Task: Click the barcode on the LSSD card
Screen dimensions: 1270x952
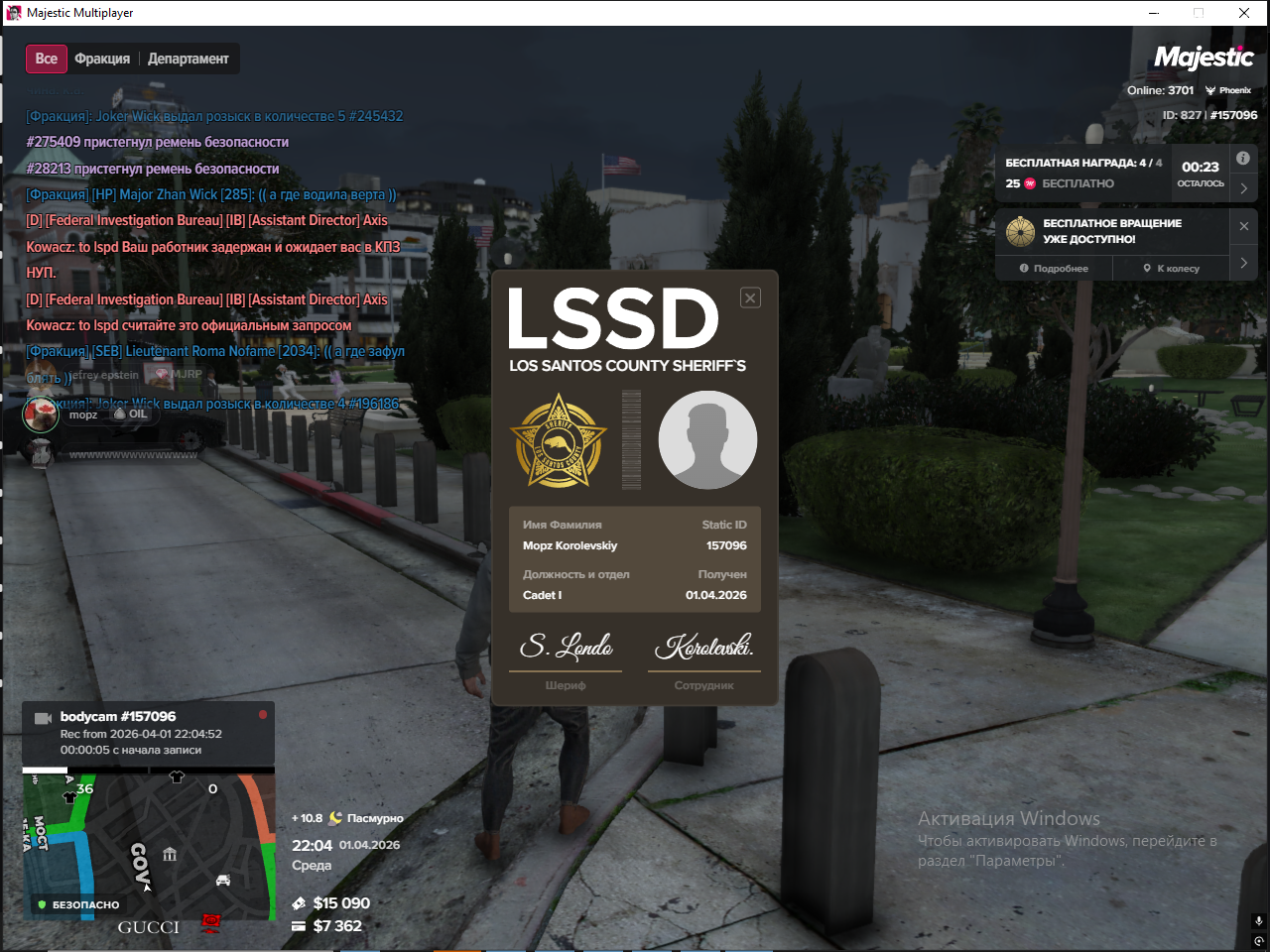Action: (631, 439)
